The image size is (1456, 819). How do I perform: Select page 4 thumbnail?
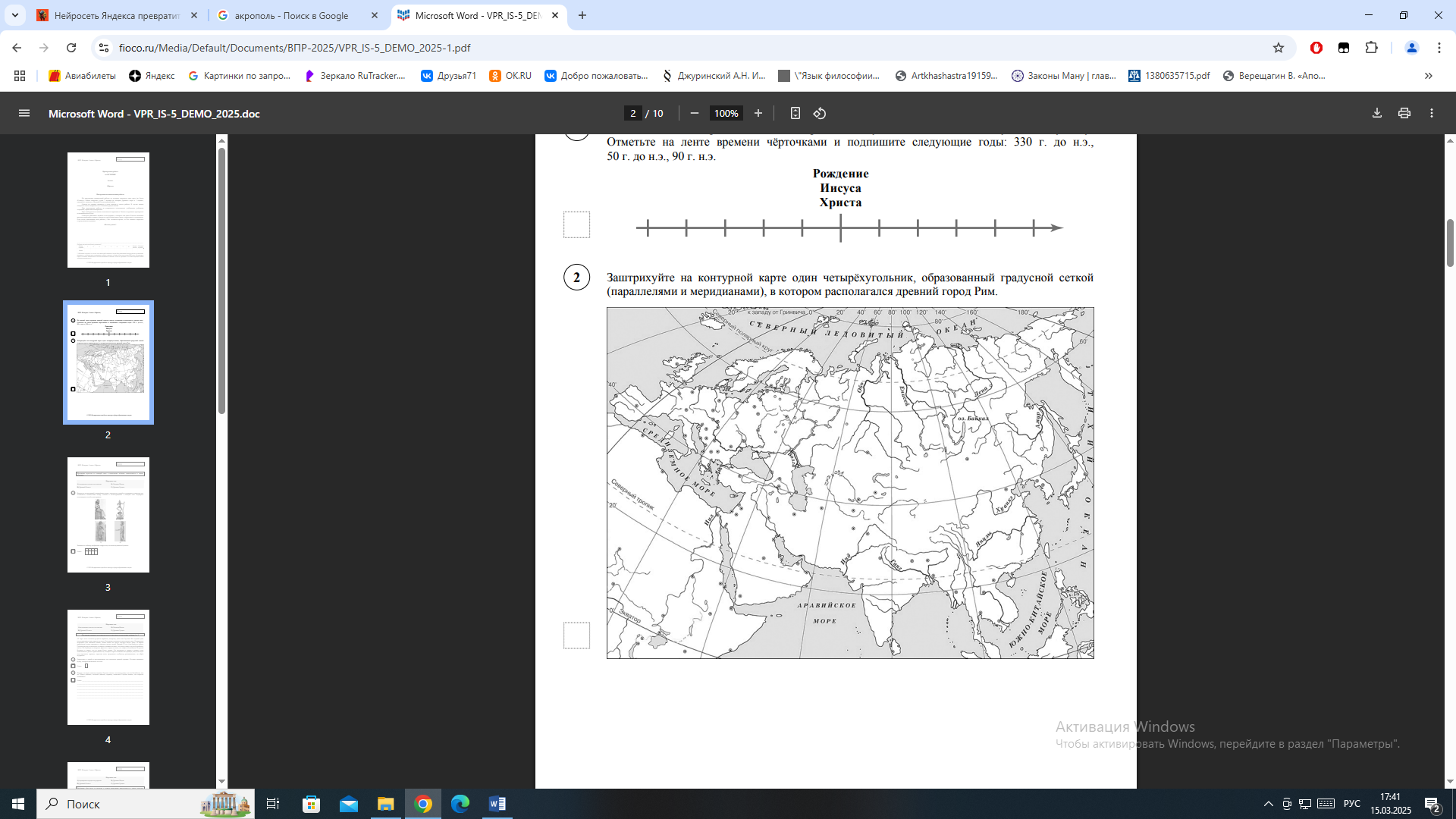point(108,667)
